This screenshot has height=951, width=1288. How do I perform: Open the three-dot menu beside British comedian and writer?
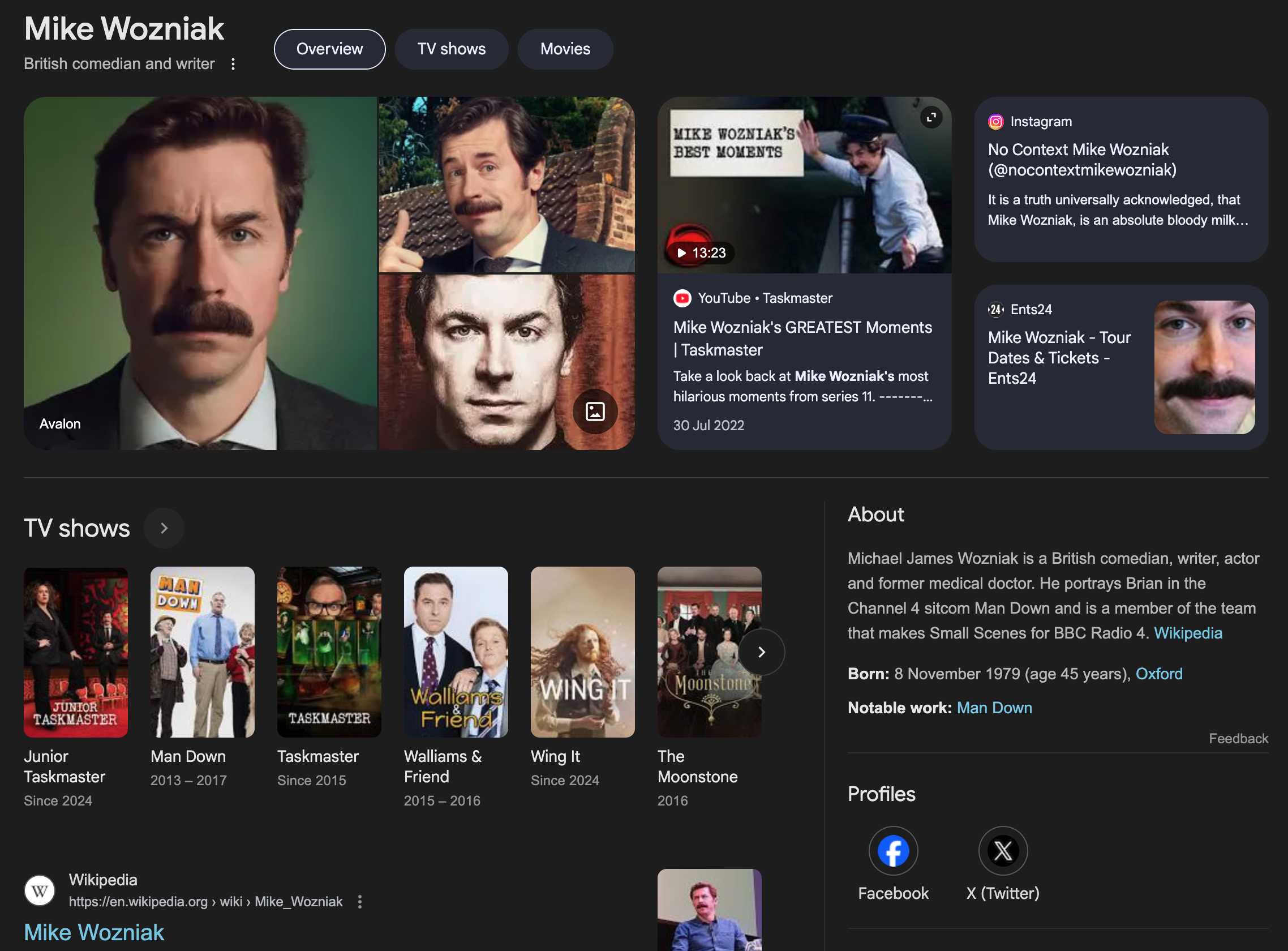(233, 64)
